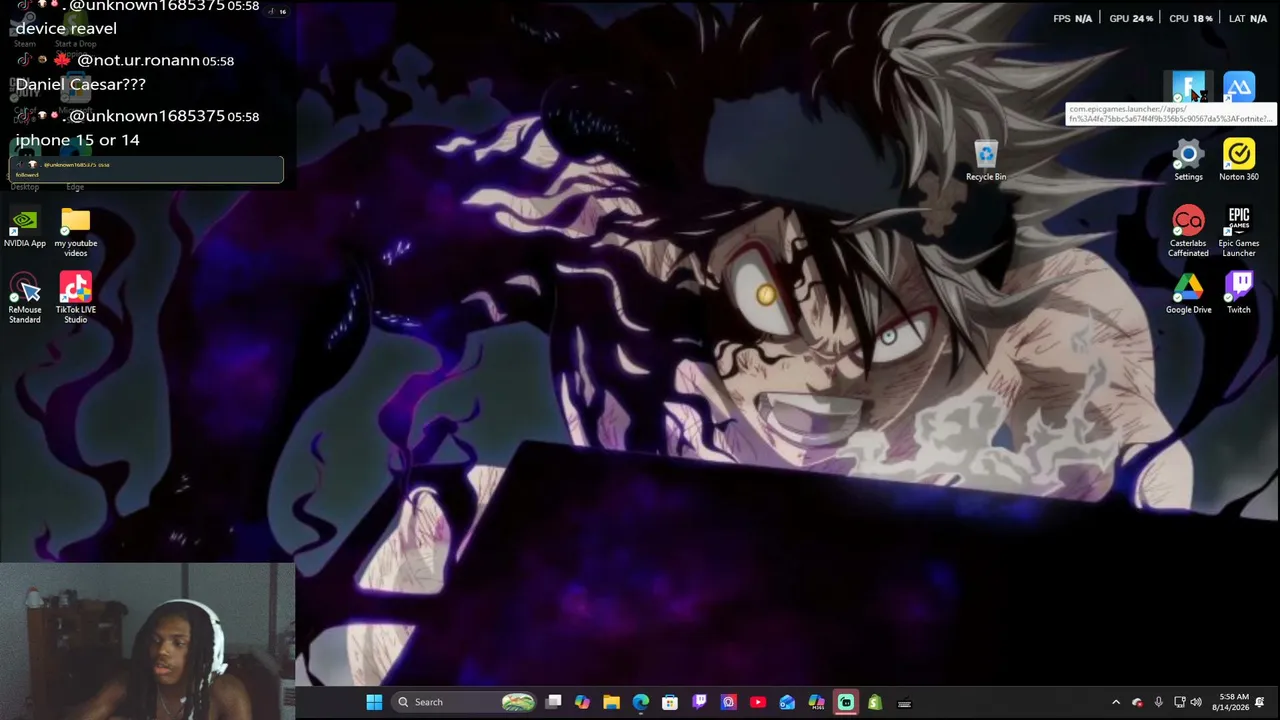Click the 'Daniel Caesar???' chat message
The image size is (1280, 720).
(81, 84)
